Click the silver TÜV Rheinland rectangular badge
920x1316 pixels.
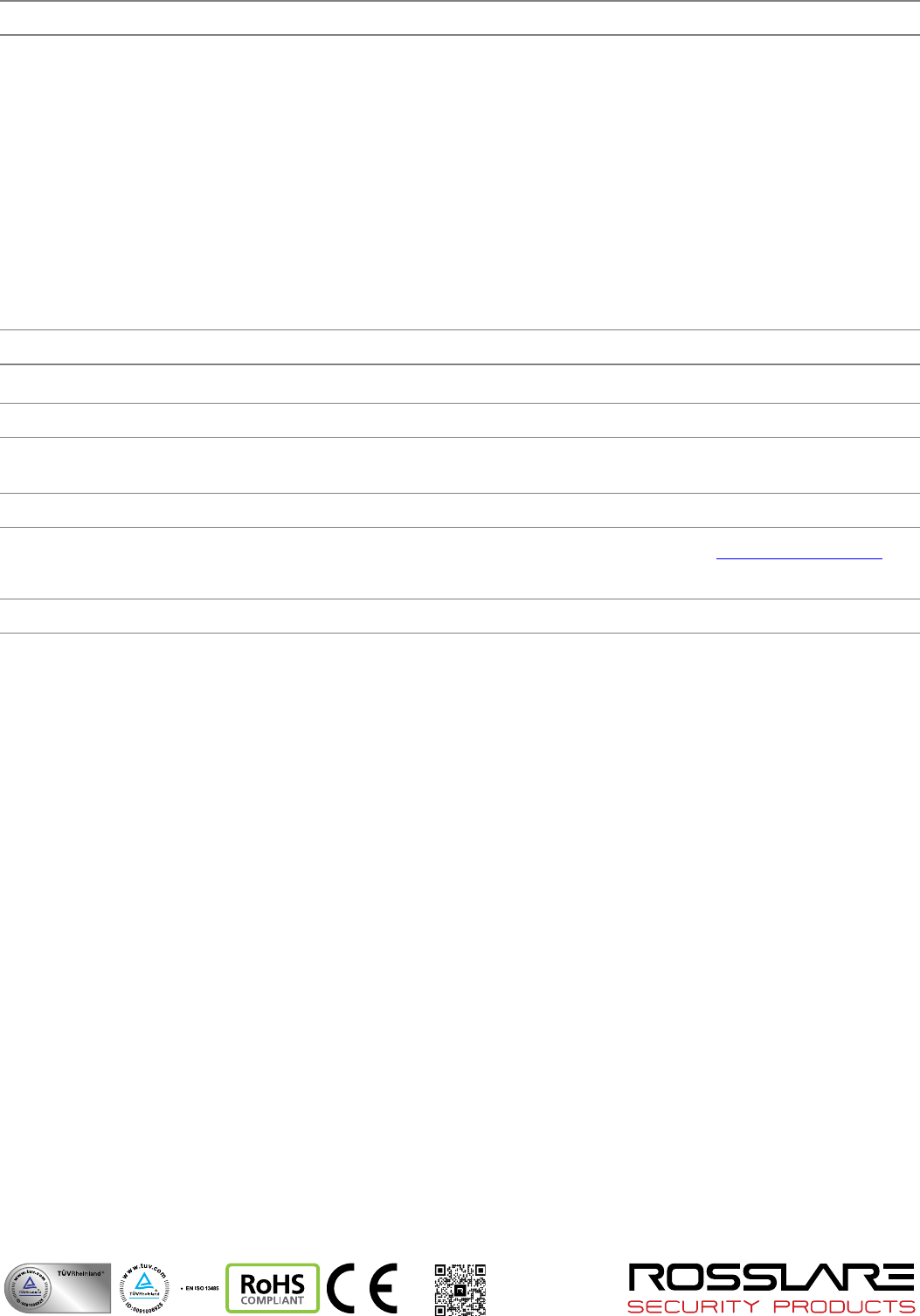pos(58,1288)
